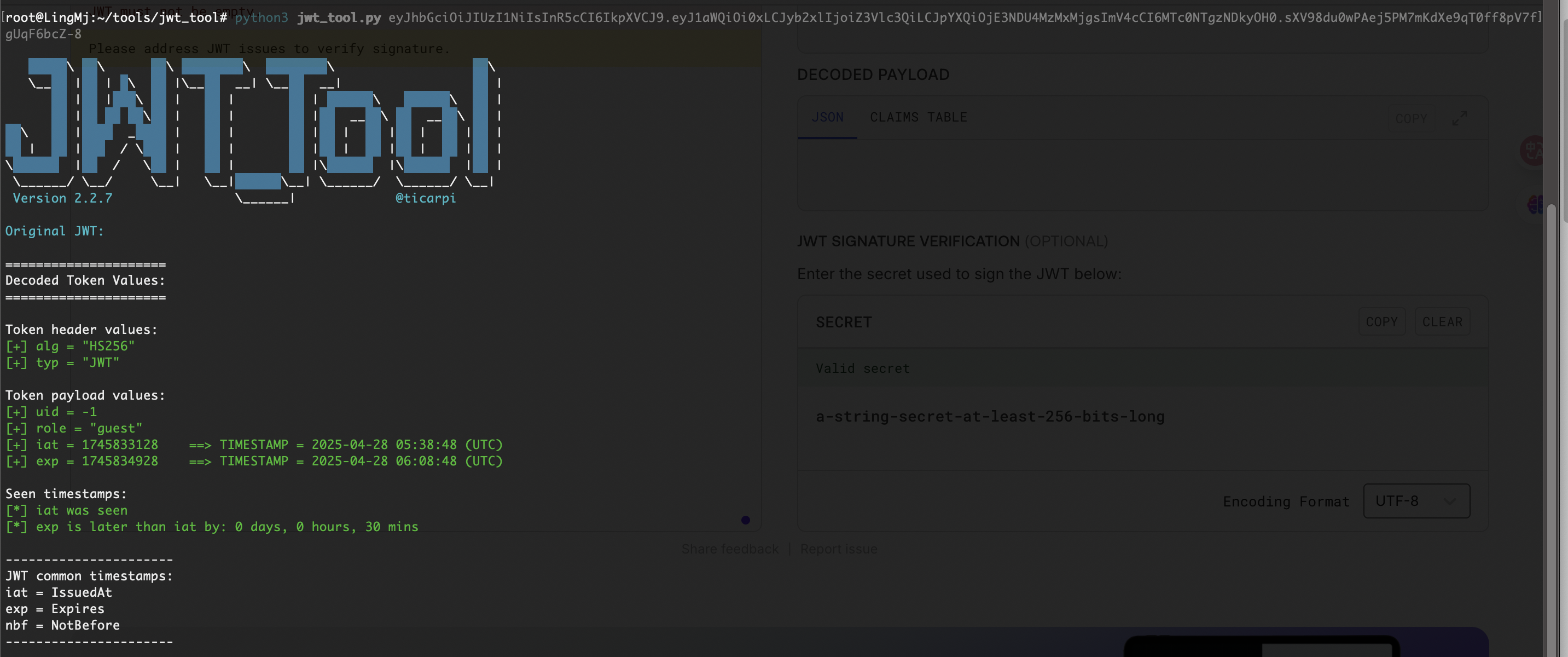Click the @ticarpi handle text
Viewport: 1568px width, 657px height.
(x=426, y=198)
